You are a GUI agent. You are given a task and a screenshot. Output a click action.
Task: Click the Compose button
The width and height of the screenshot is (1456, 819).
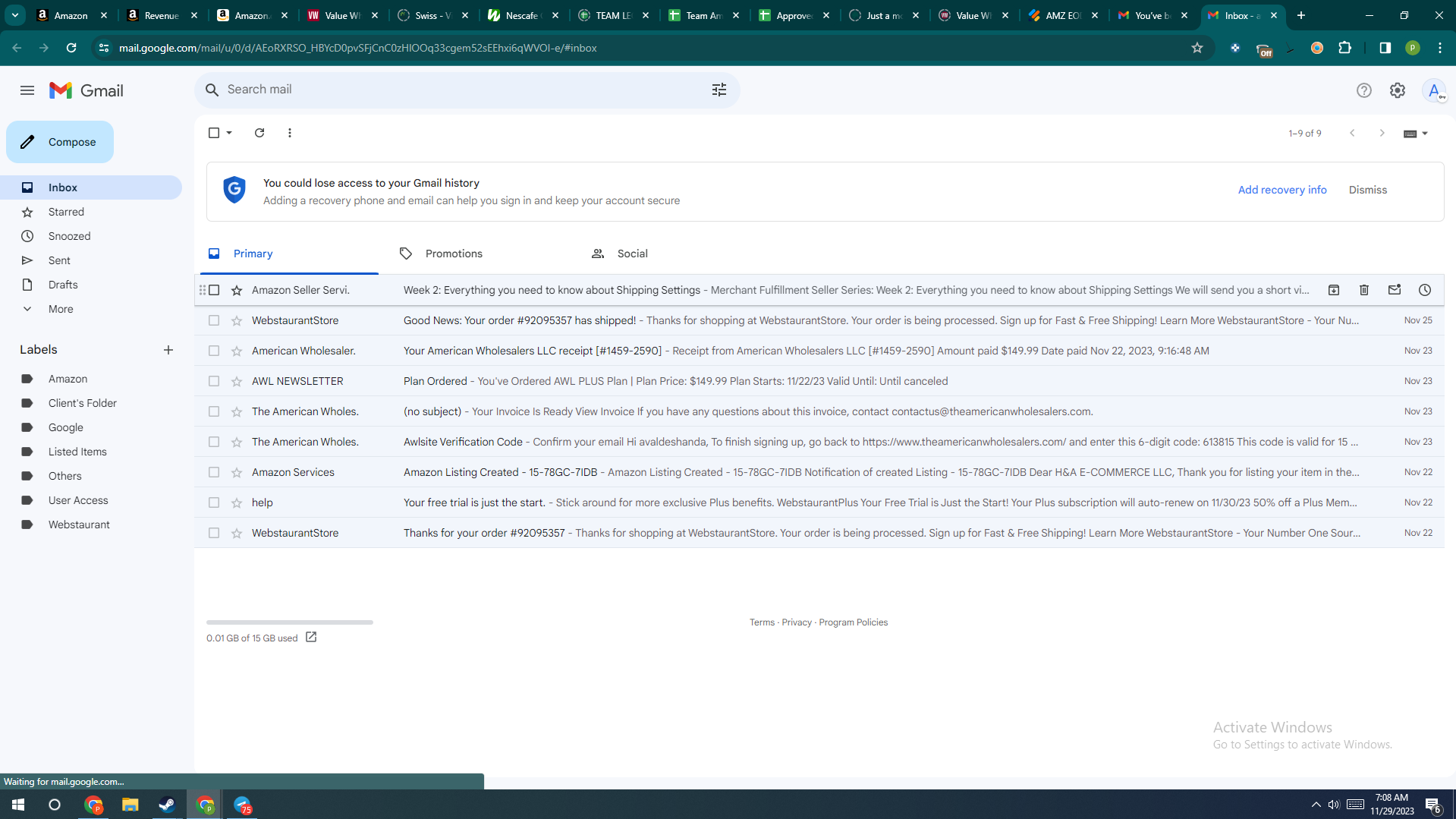point(60,142)
